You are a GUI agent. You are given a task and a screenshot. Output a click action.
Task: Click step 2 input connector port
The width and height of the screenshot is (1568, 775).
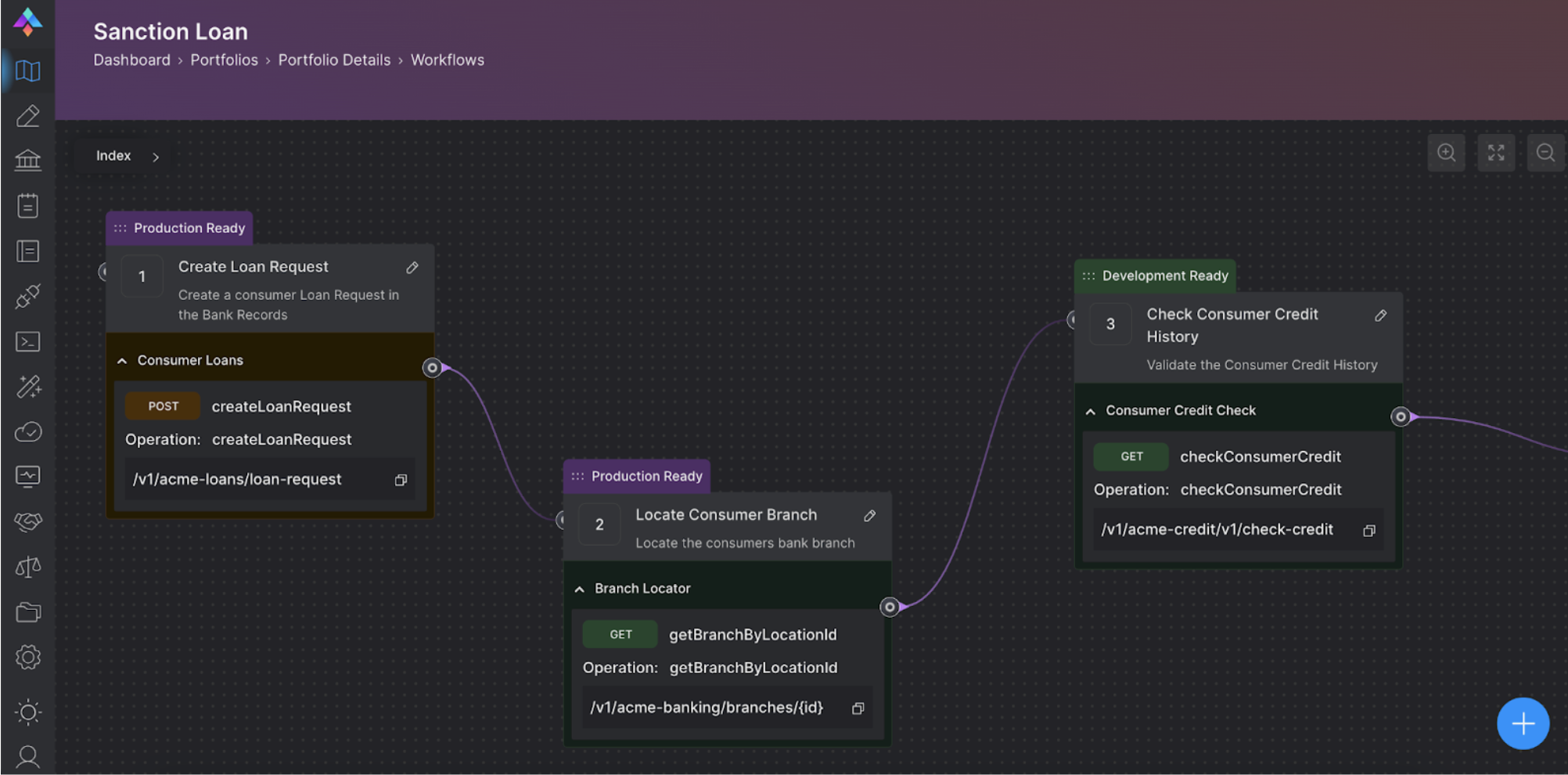pos(560,520)
